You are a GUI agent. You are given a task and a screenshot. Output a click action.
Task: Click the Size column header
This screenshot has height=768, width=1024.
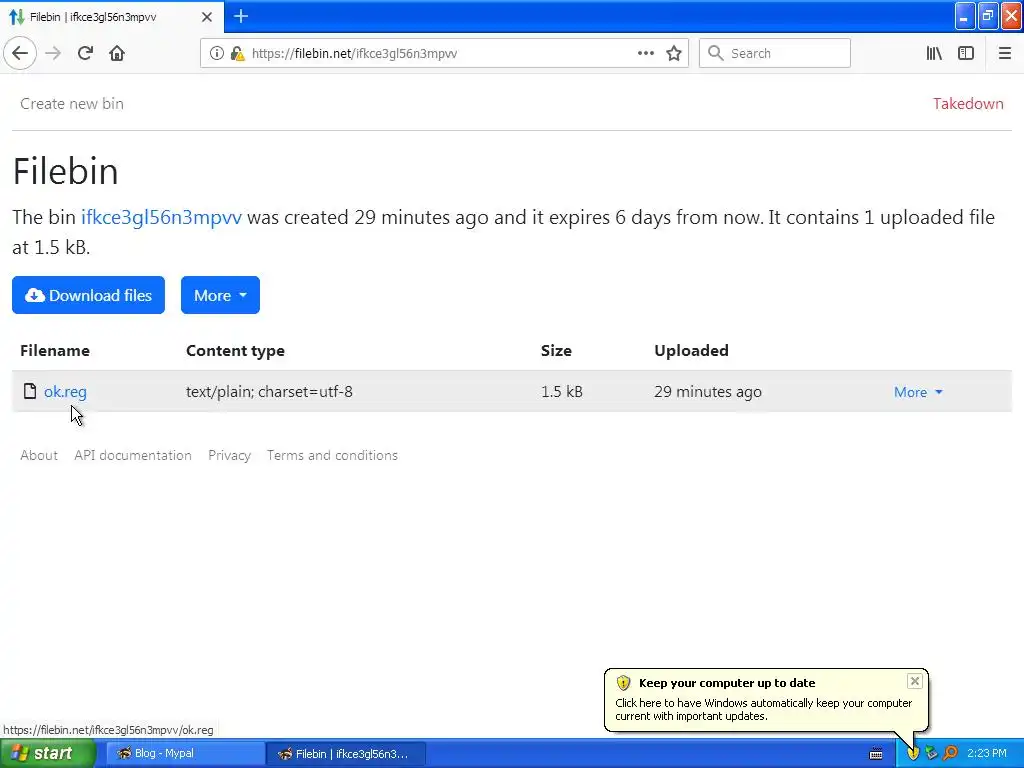click(x=556, y=351)
